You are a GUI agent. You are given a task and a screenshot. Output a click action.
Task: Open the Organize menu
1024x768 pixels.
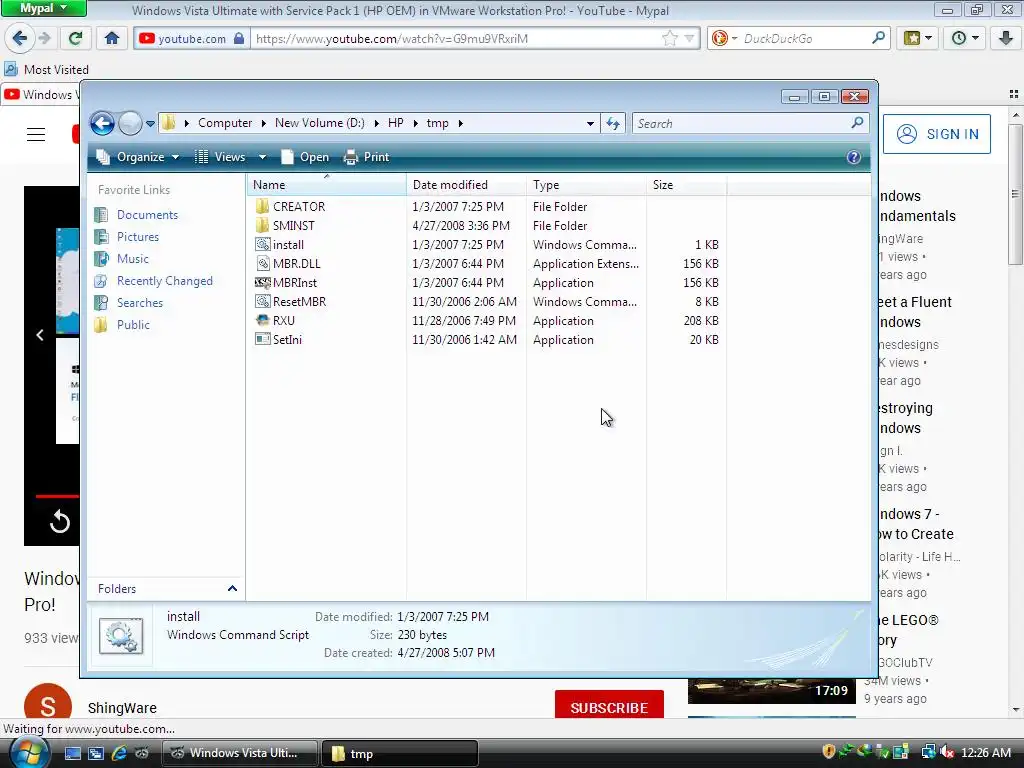pos(137,157)
